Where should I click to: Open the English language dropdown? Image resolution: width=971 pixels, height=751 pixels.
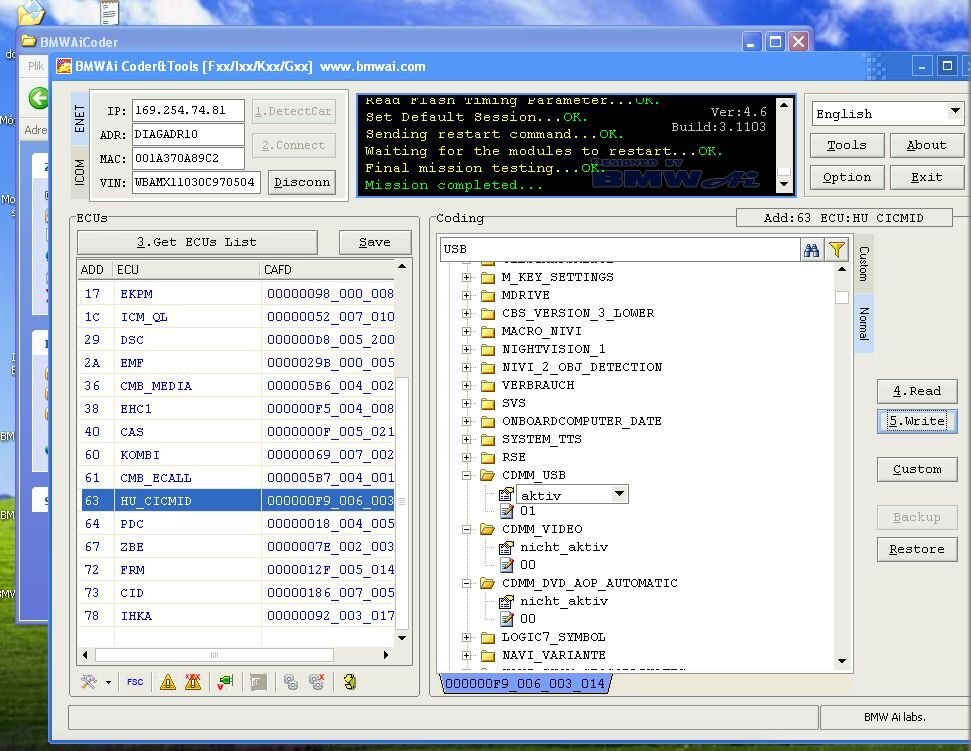coord(955,113)
